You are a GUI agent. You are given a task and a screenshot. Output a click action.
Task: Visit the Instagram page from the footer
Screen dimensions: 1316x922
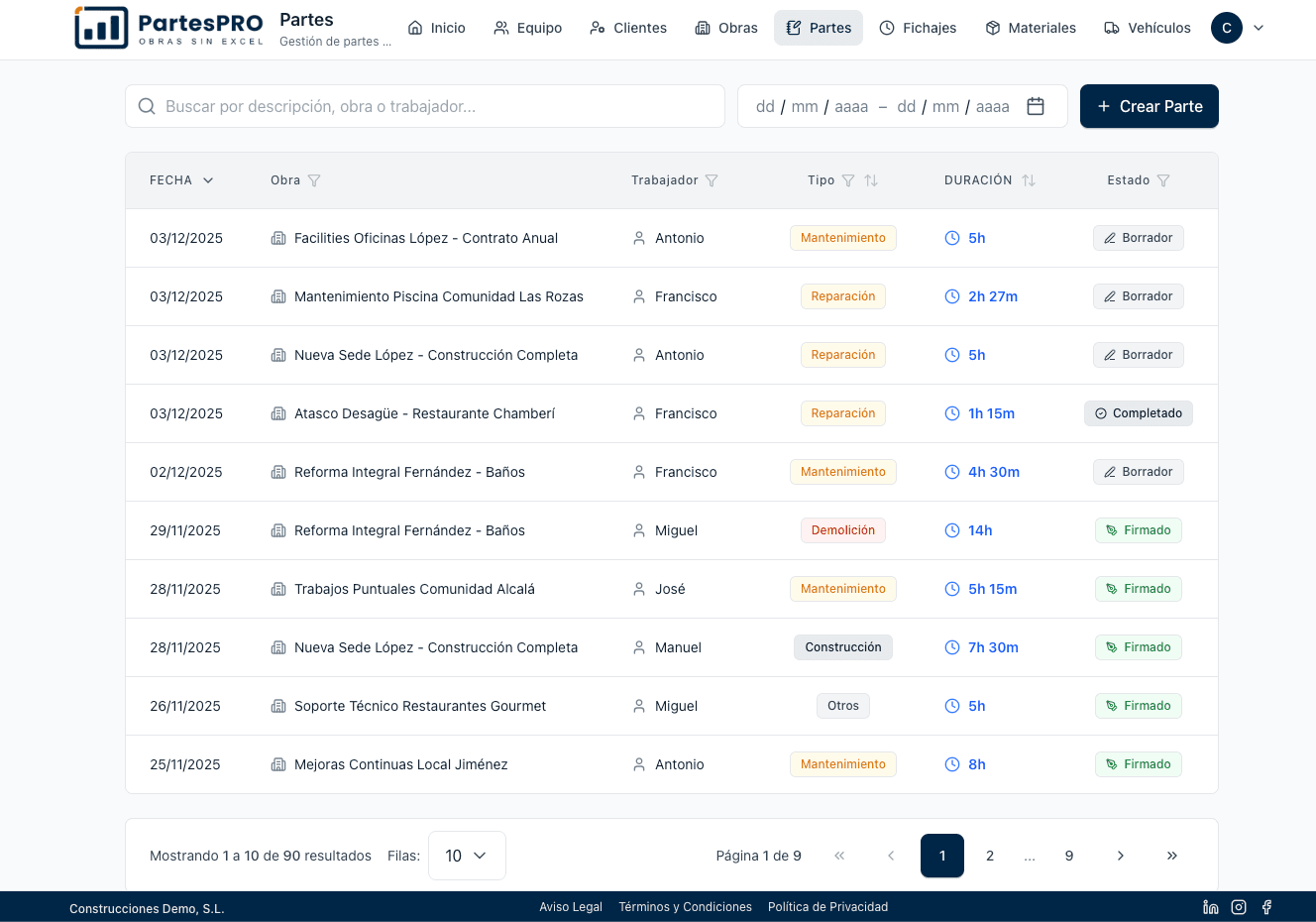[1239, 907]
